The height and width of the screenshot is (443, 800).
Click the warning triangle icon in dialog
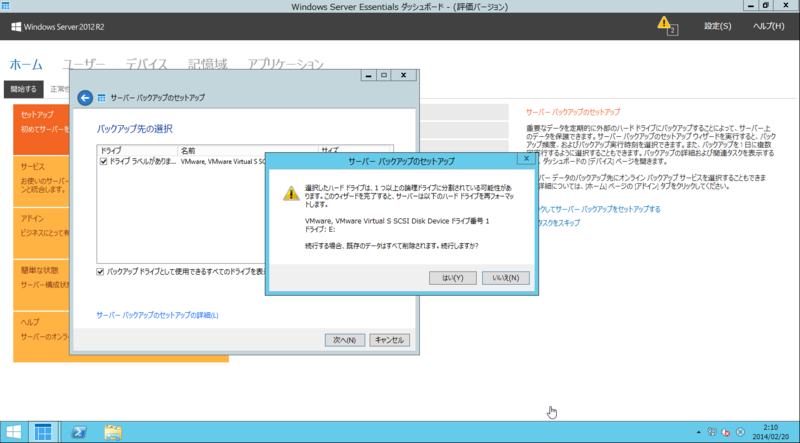click(291, 193)
